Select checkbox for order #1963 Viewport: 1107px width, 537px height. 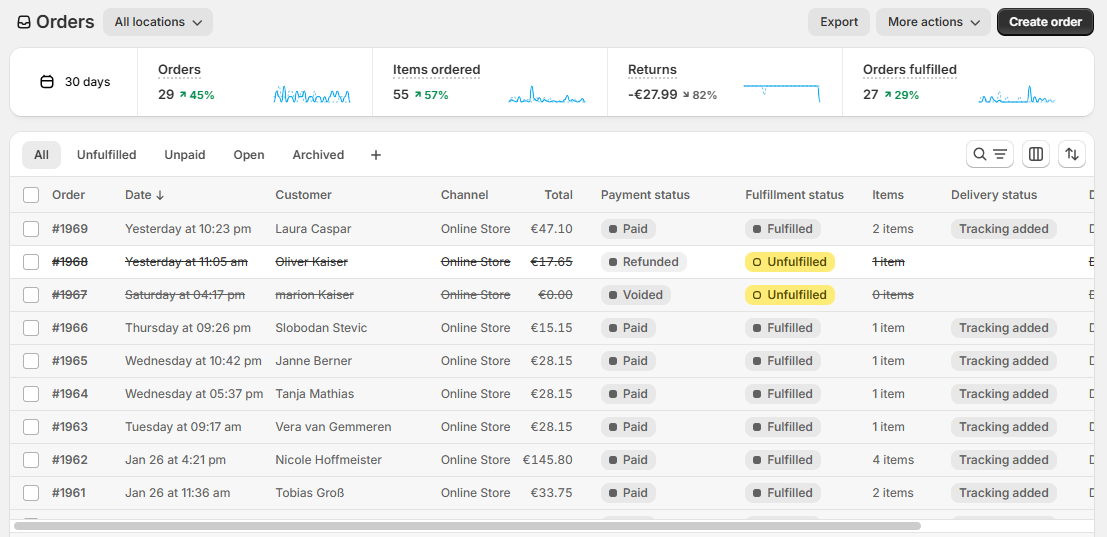[30, 427]
